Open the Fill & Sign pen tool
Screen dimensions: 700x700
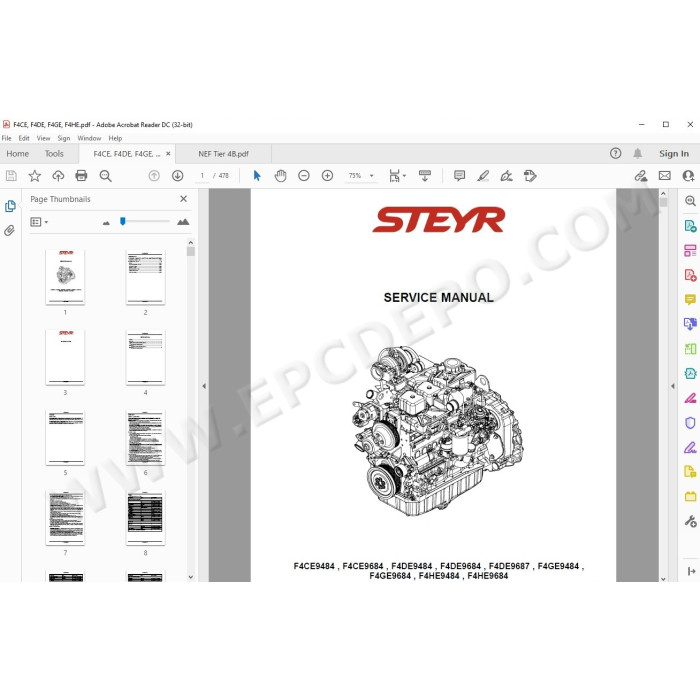pos(690,447)
